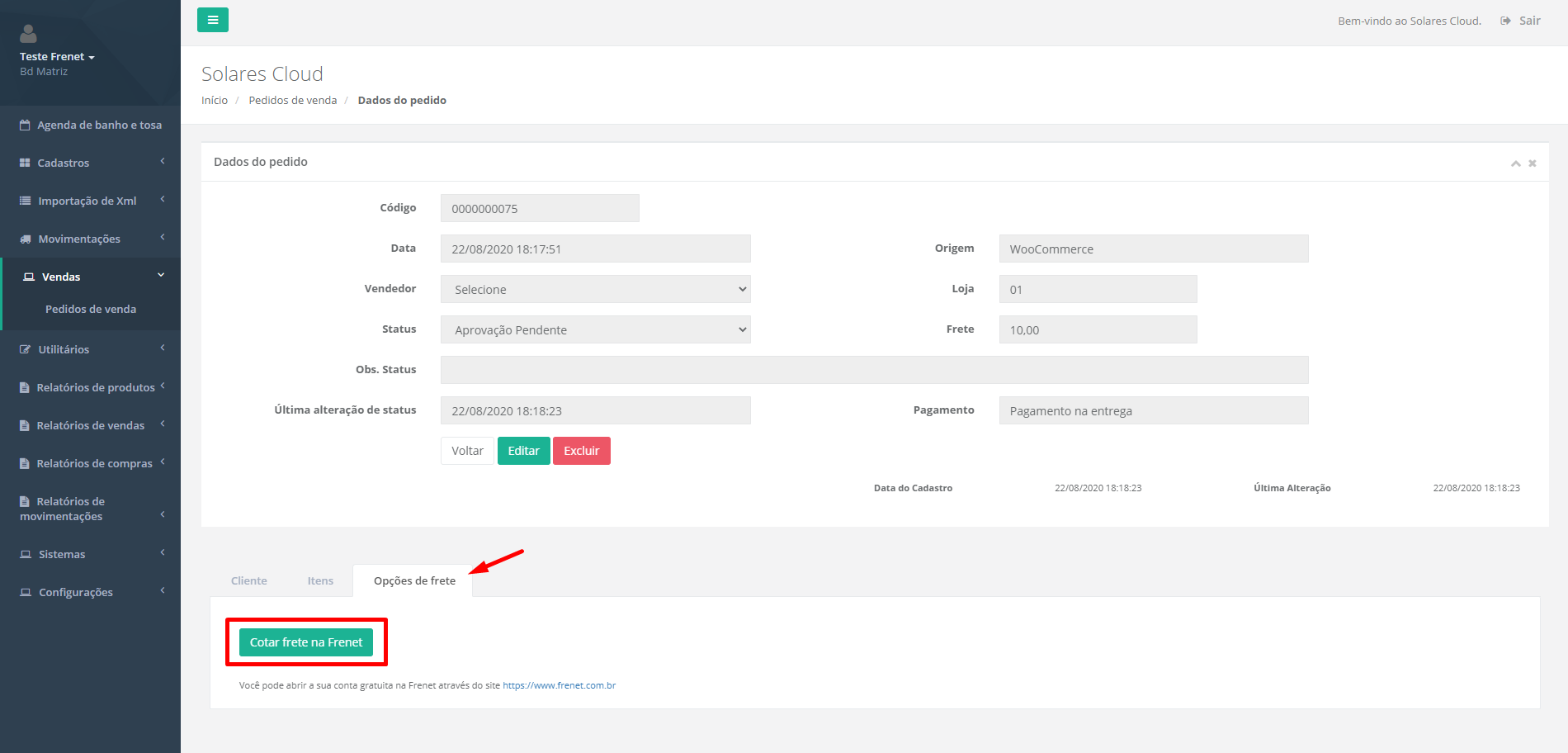Close the Dados do pedido panel
This screenshot has height=753, width=1568.
click(x=1533, y=163)
